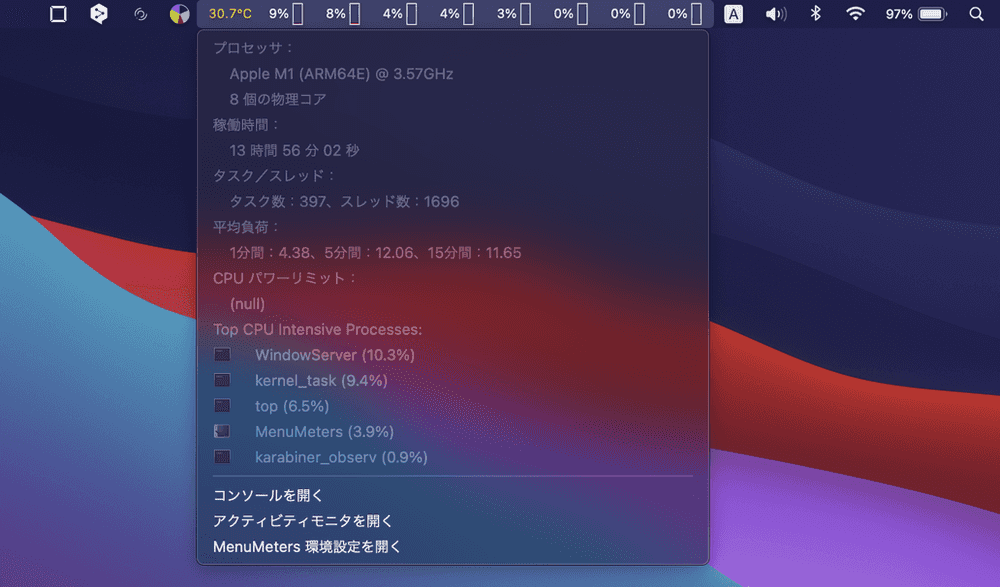Screen dimensions: 1000x587
Task: Open Spotlight search magnifier
Action: tap(976, 13)
